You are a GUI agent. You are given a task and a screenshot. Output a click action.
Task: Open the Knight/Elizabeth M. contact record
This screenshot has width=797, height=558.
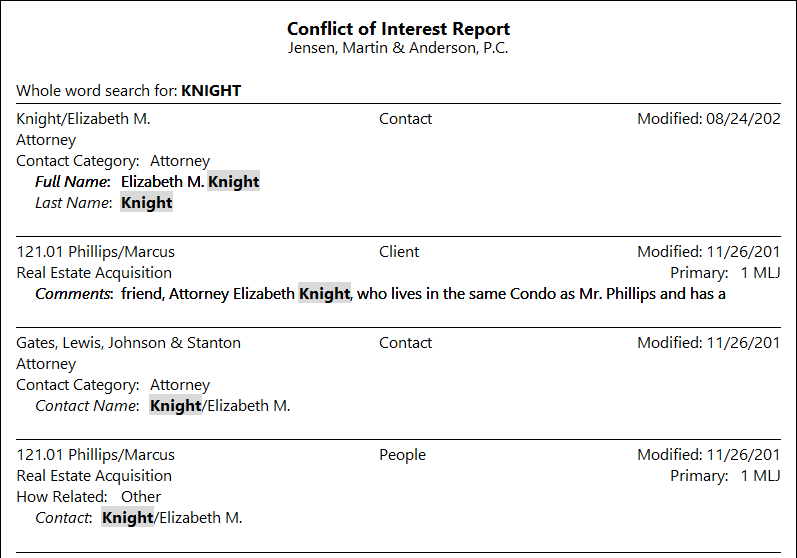[x=83, y=118]
